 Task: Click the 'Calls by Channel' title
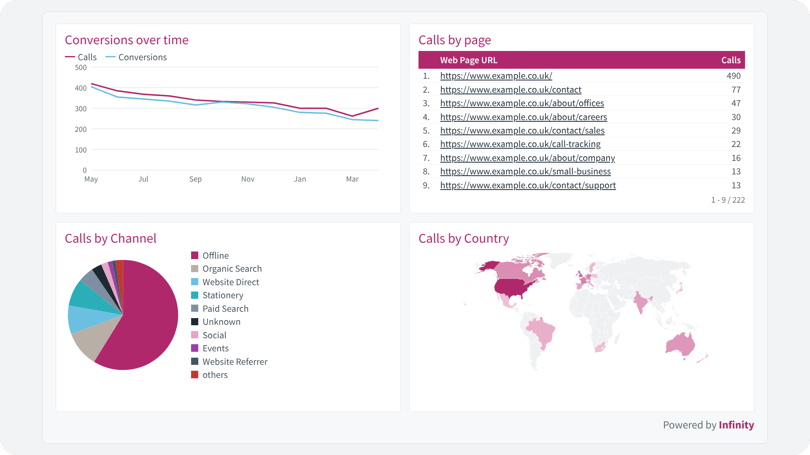tap(111, 239)
